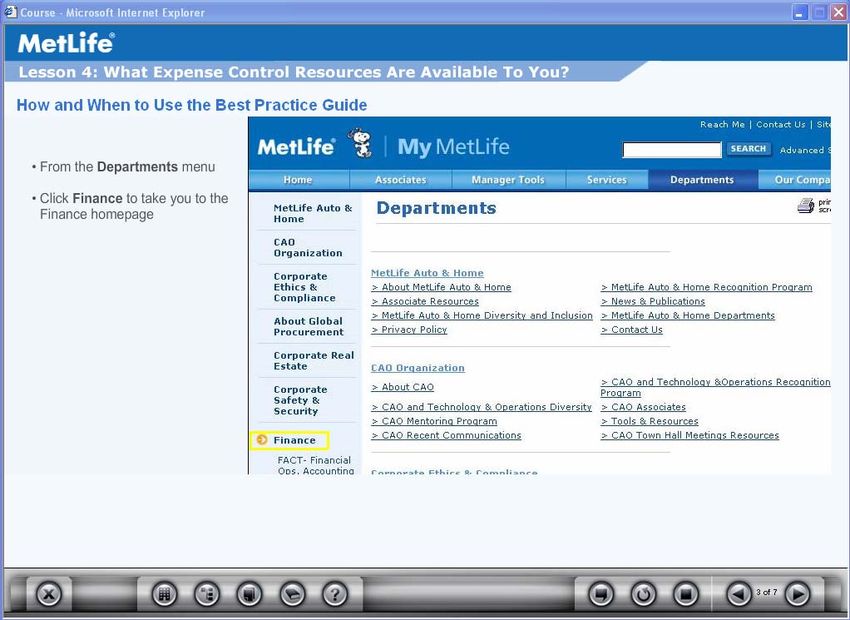Click CAO Town Hall Meetings Resources link
This screenshot has width=850, height=620.
click(690, 435)
